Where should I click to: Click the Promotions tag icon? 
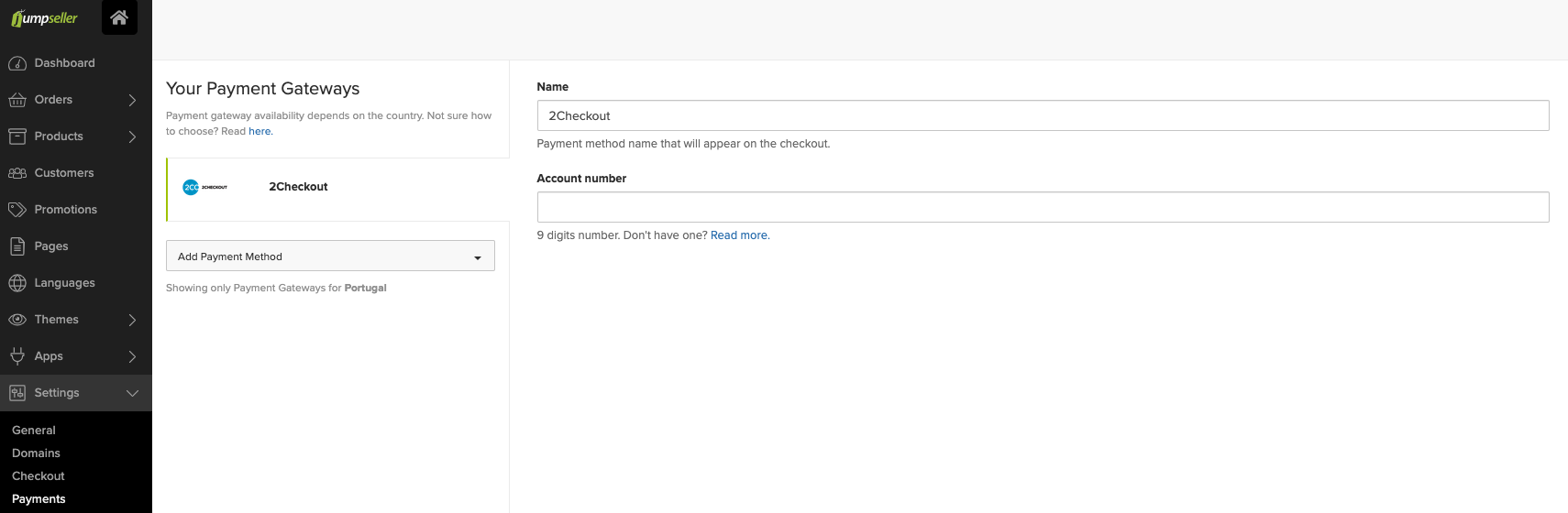(x=17, y=210)
